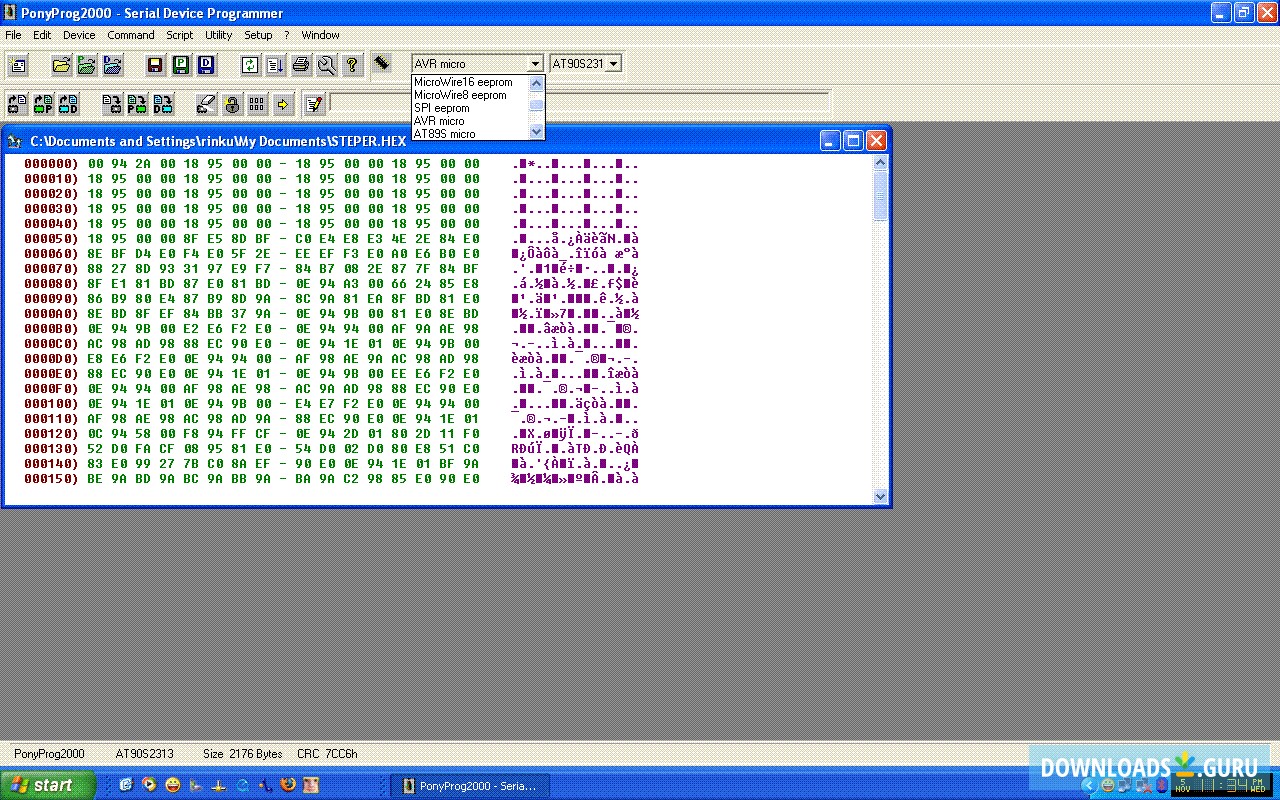Click the Windows start button
Image resolution: width=1280 pixels, height=800 pixels.
pos(48,785)
